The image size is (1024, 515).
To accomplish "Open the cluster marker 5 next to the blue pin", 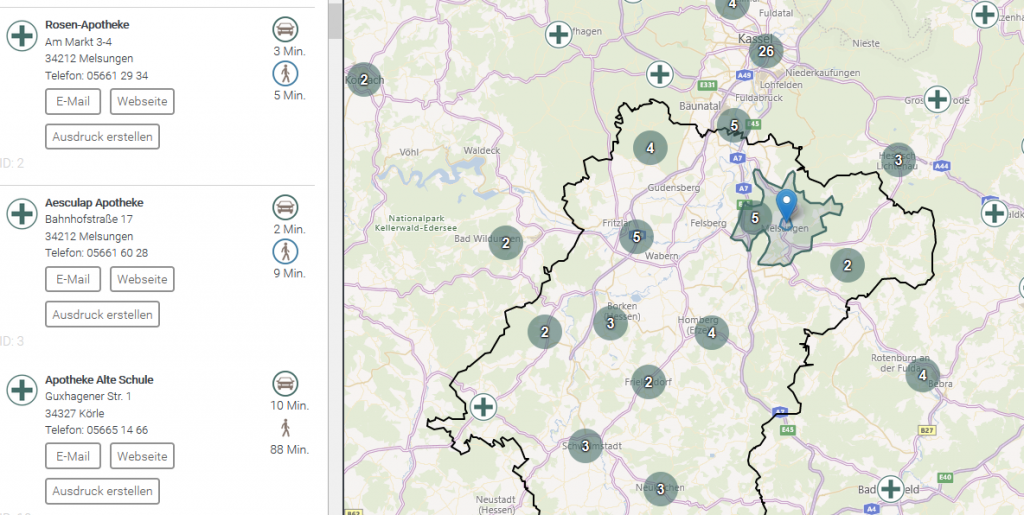I will (756, 217).
